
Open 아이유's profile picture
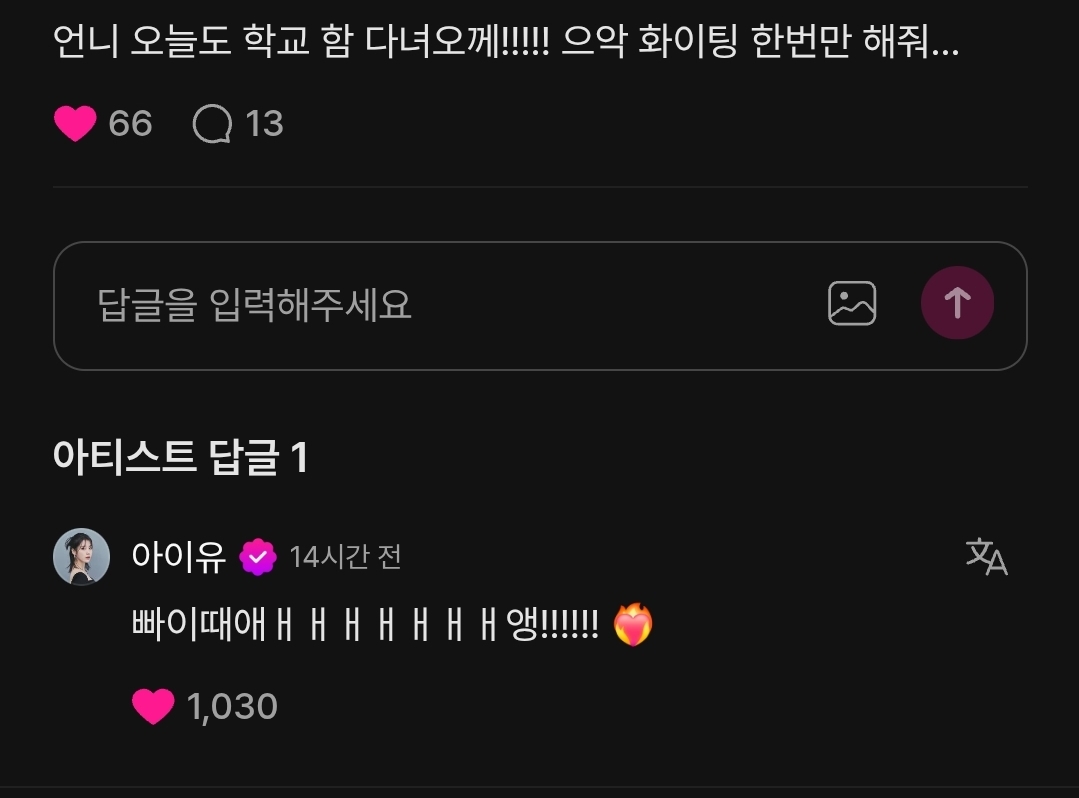coord(82,557)
